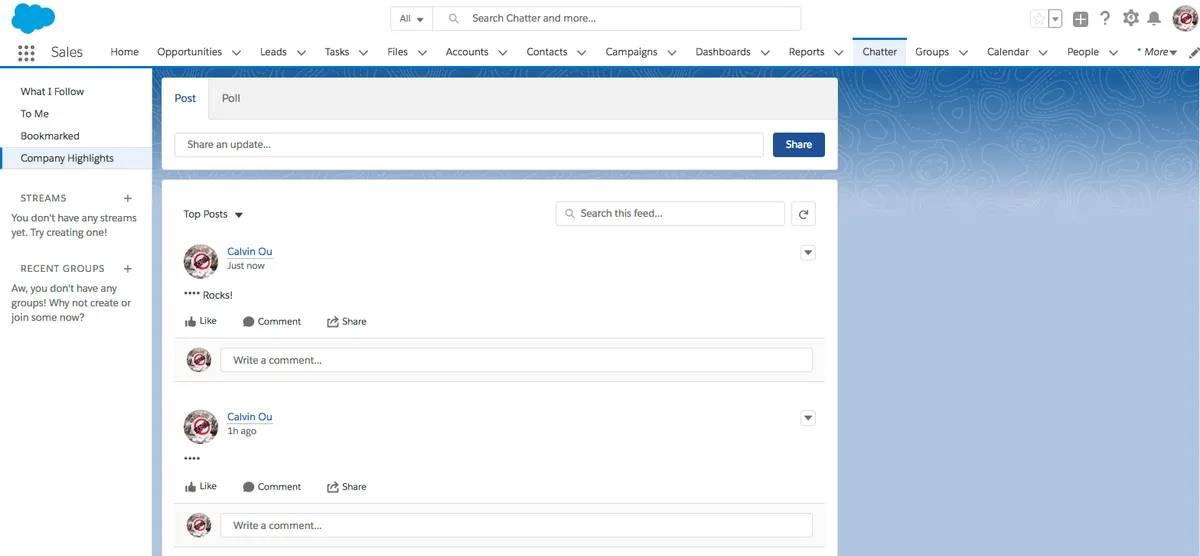Like the "**** Rocks!" post
The height and width of the screenshot is (556, 1200).
coord(201,321)
